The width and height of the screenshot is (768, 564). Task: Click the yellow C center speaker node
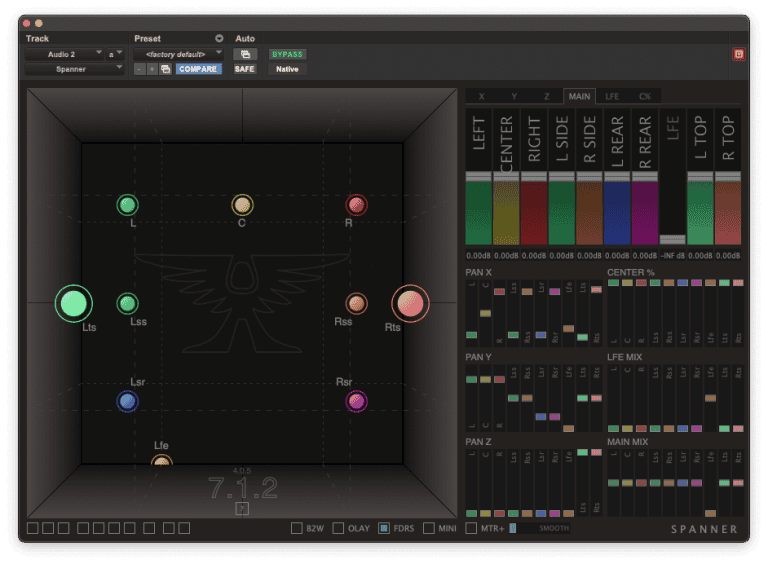242,205
